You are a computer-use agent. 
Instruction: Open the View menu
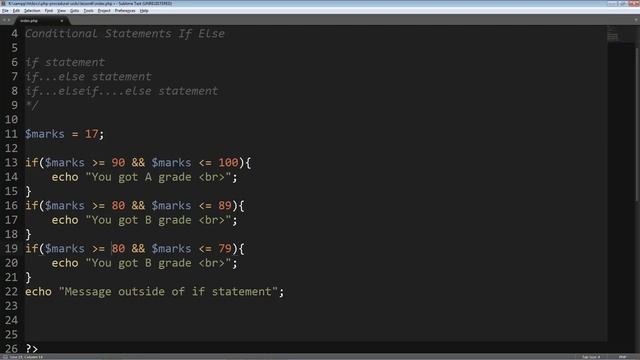[61, 11]
